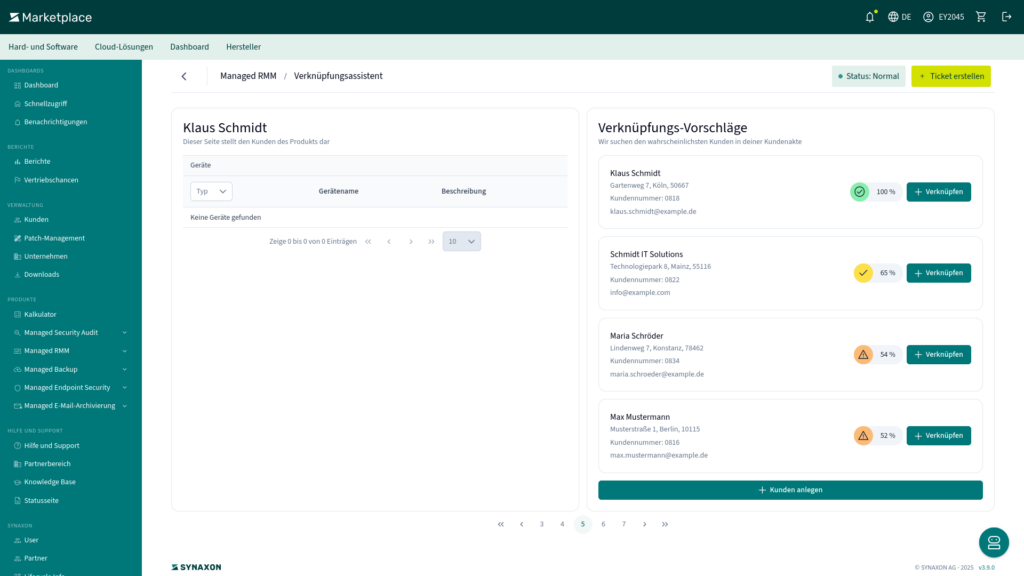Viewport: 1024px width, 576px height.
Task: Open the page size dropdown showing 10
Action: 461,241
